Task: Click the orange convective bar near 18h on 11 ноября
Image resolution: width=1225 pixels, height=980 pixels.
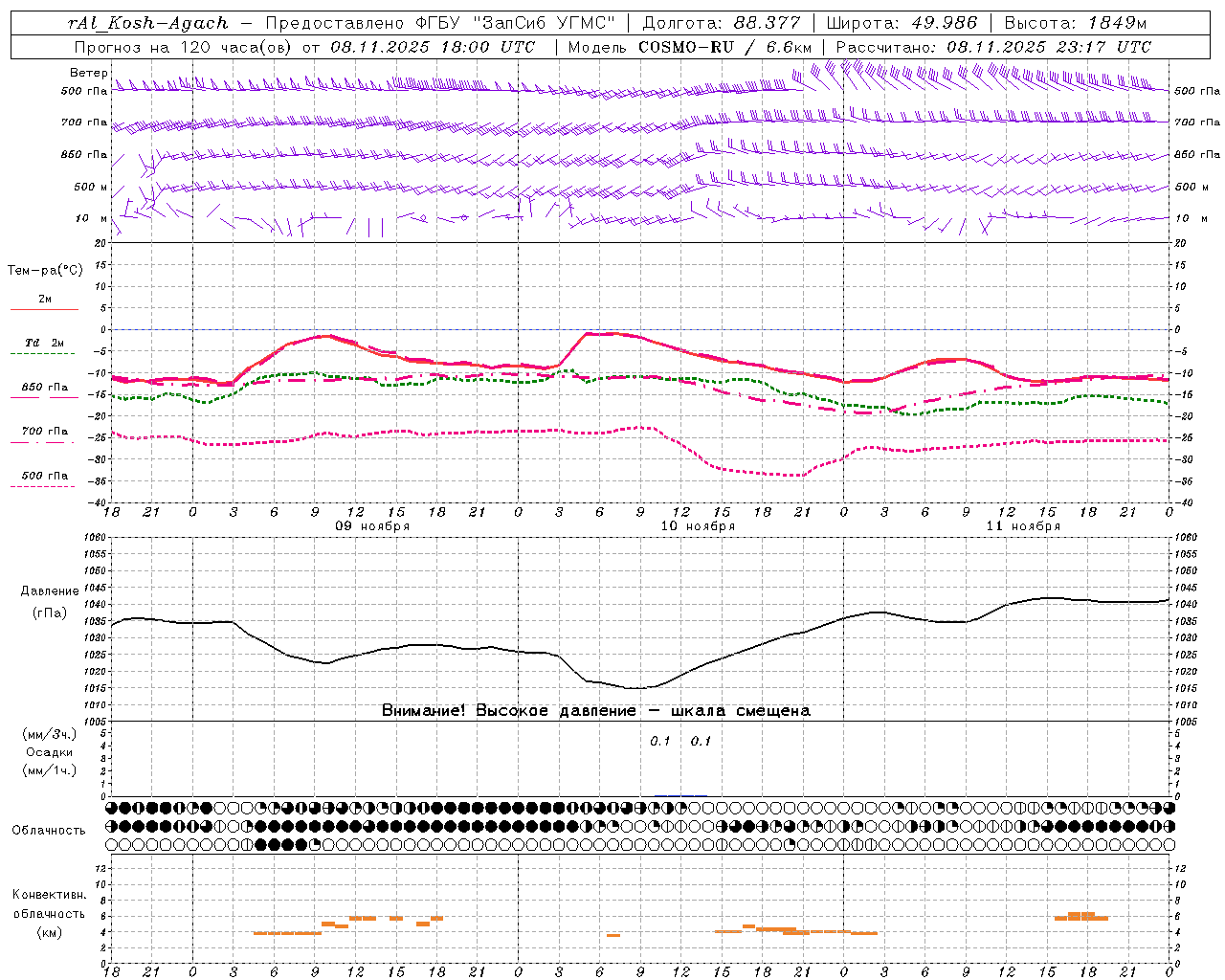Action: coord(1081,916)
